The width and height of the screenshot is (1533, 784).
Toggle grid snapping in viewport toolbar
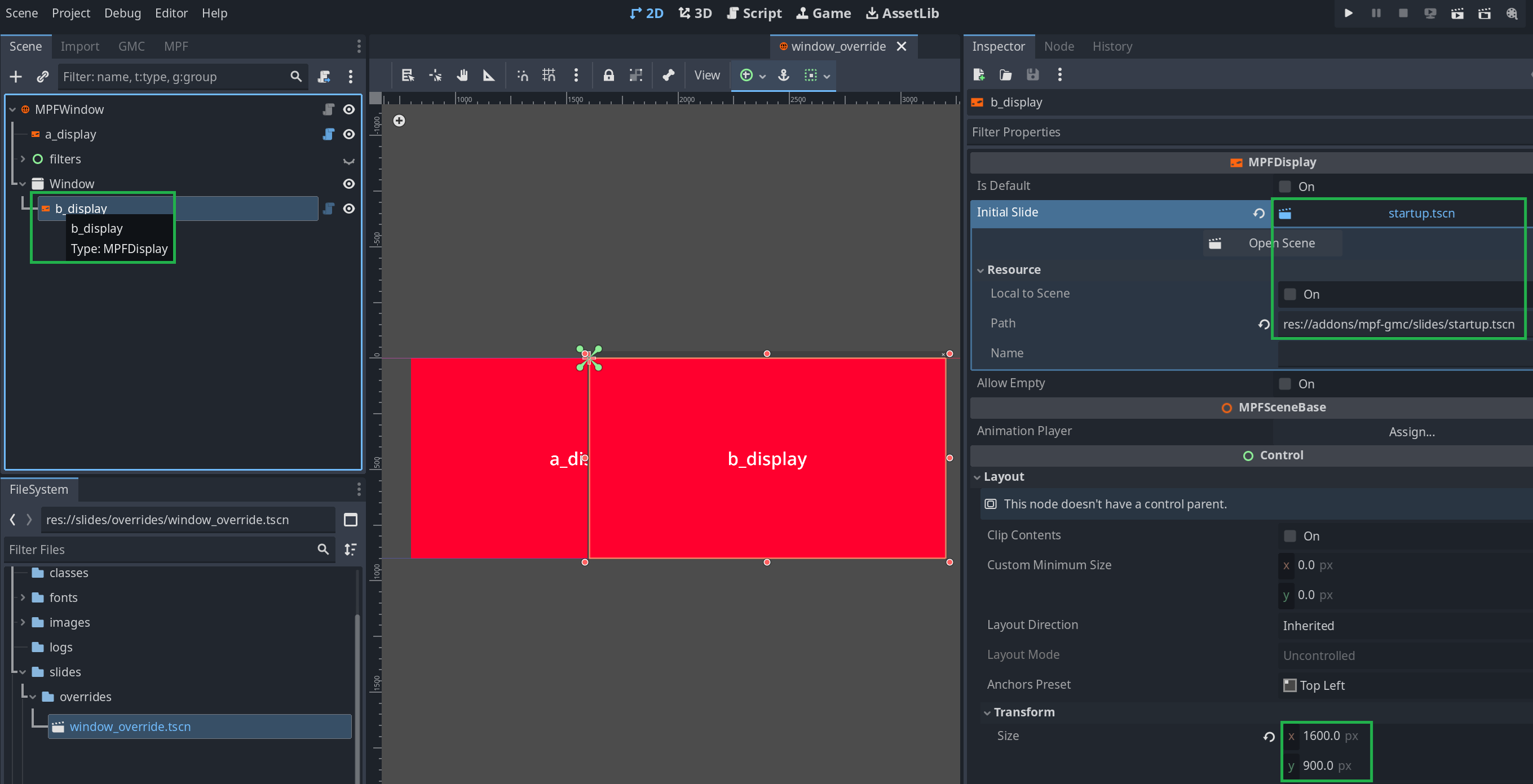(x=549, y=76)
